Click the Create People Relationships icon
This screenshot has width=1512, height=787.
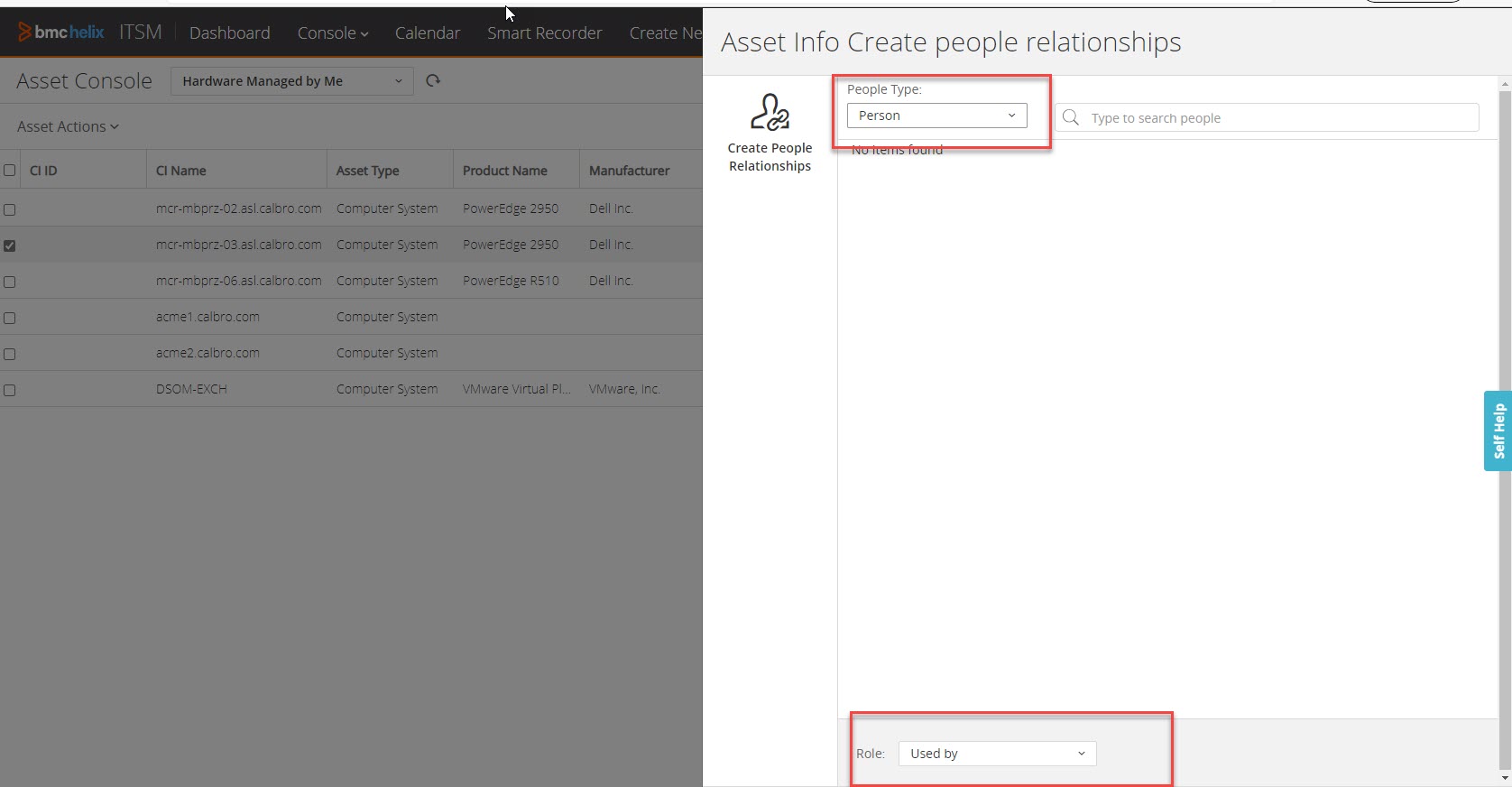[770, 113]
